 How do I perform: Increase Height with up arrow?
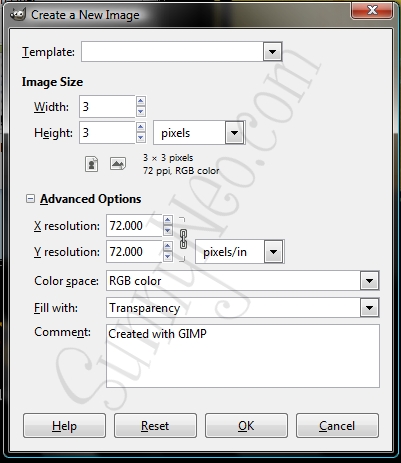click(x=141, y=127)
